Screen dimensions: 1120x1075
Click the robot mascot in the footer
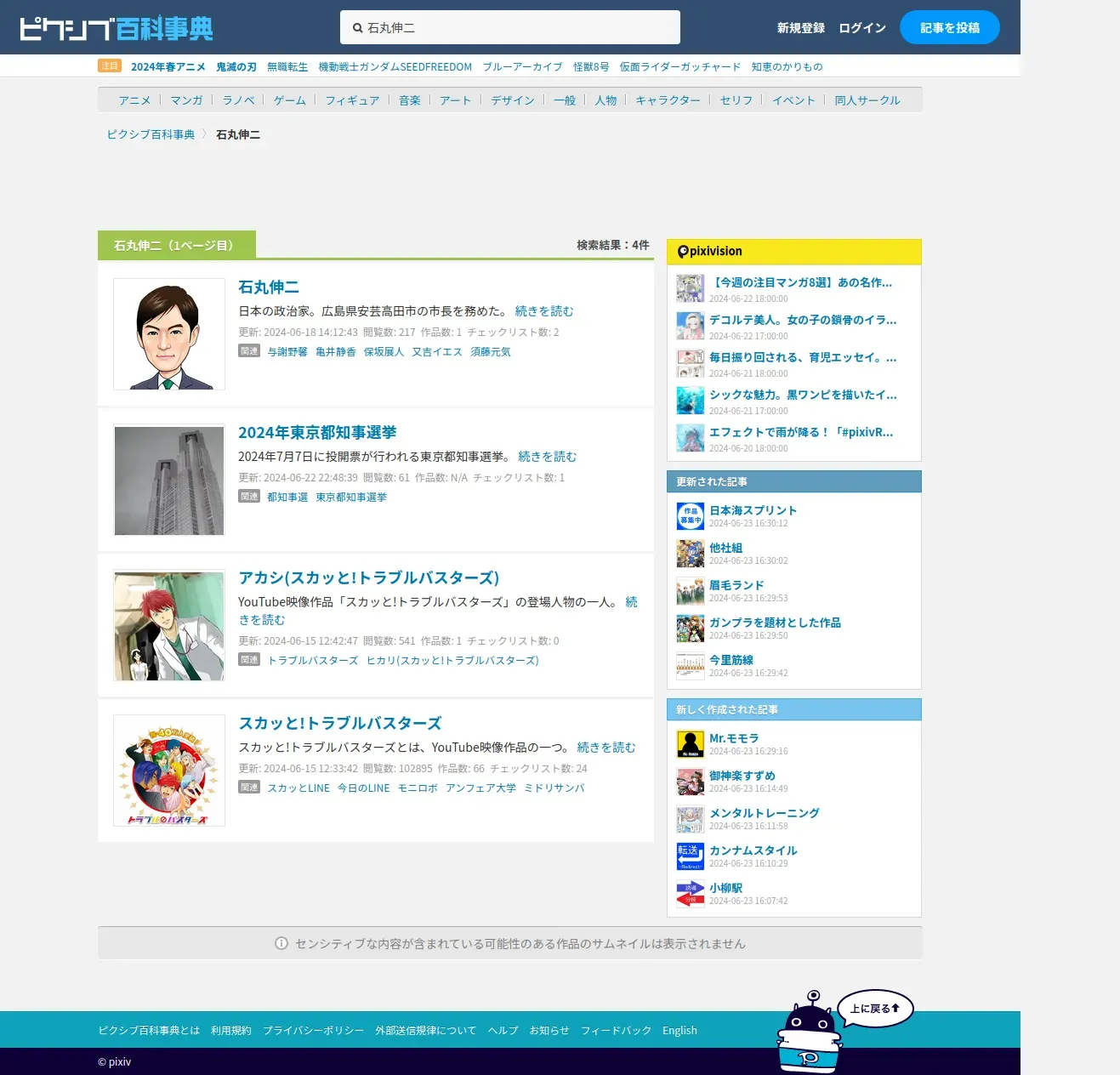(809, 1032)
